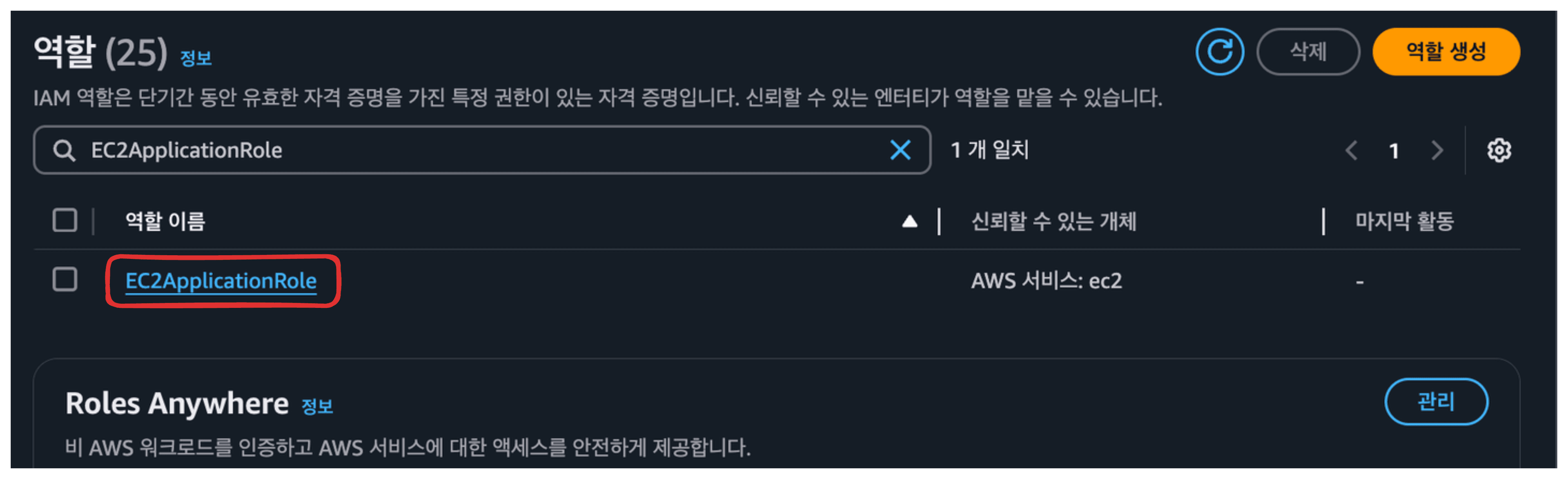The height and width of the screenshot is (479, 1568).
Task: Click the 역할 이름 column header
Action: [164, 221]
